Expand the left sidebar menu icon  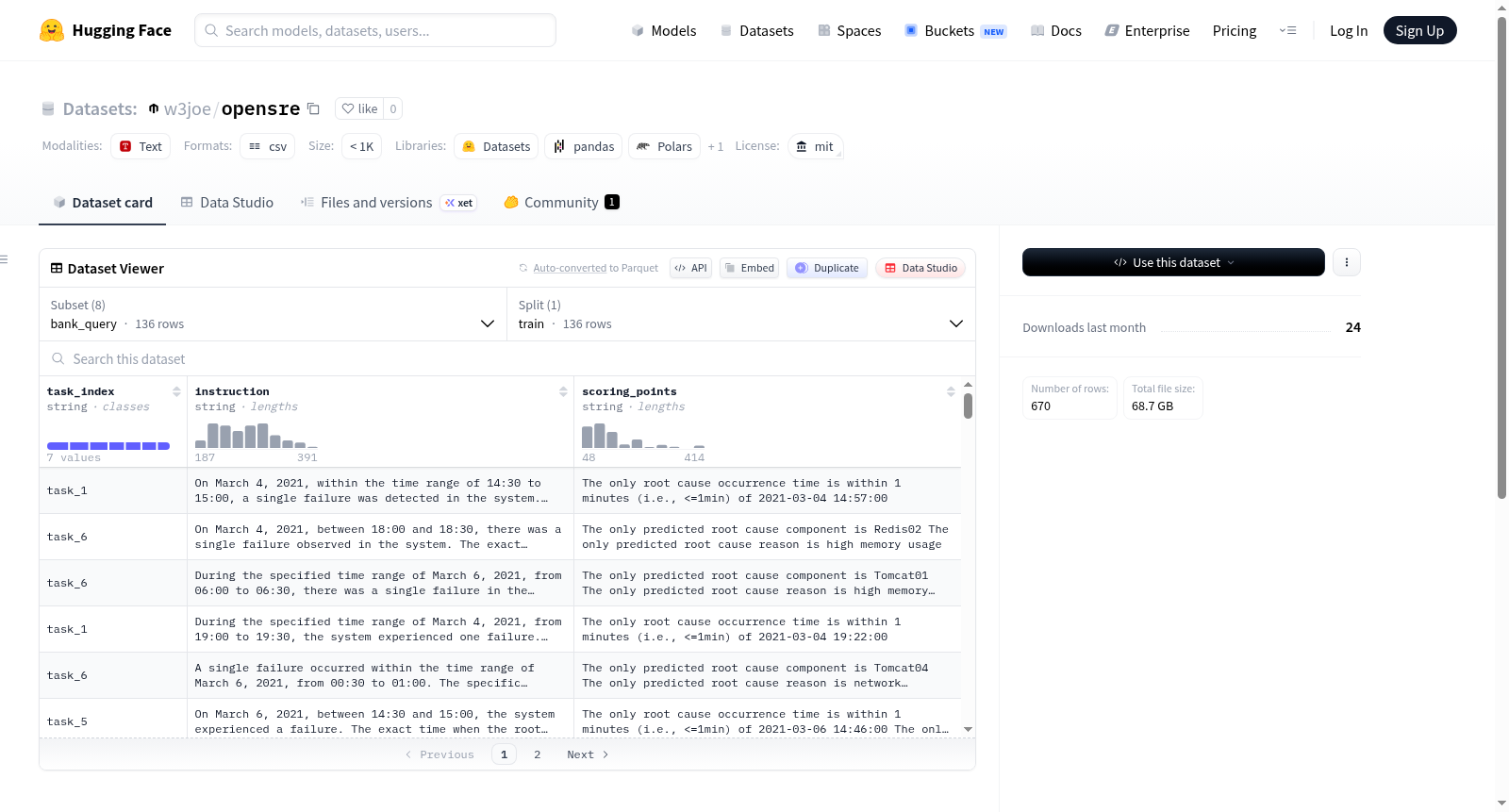tap(4, 259)
